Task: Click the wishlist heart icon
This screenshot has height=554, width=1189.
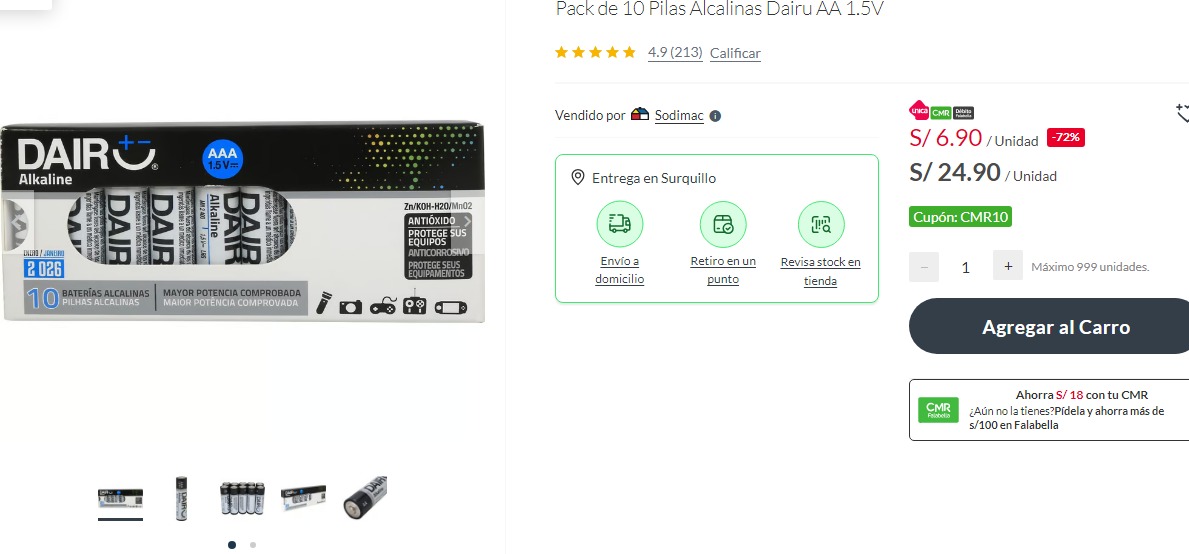Action: (1182, 114)
